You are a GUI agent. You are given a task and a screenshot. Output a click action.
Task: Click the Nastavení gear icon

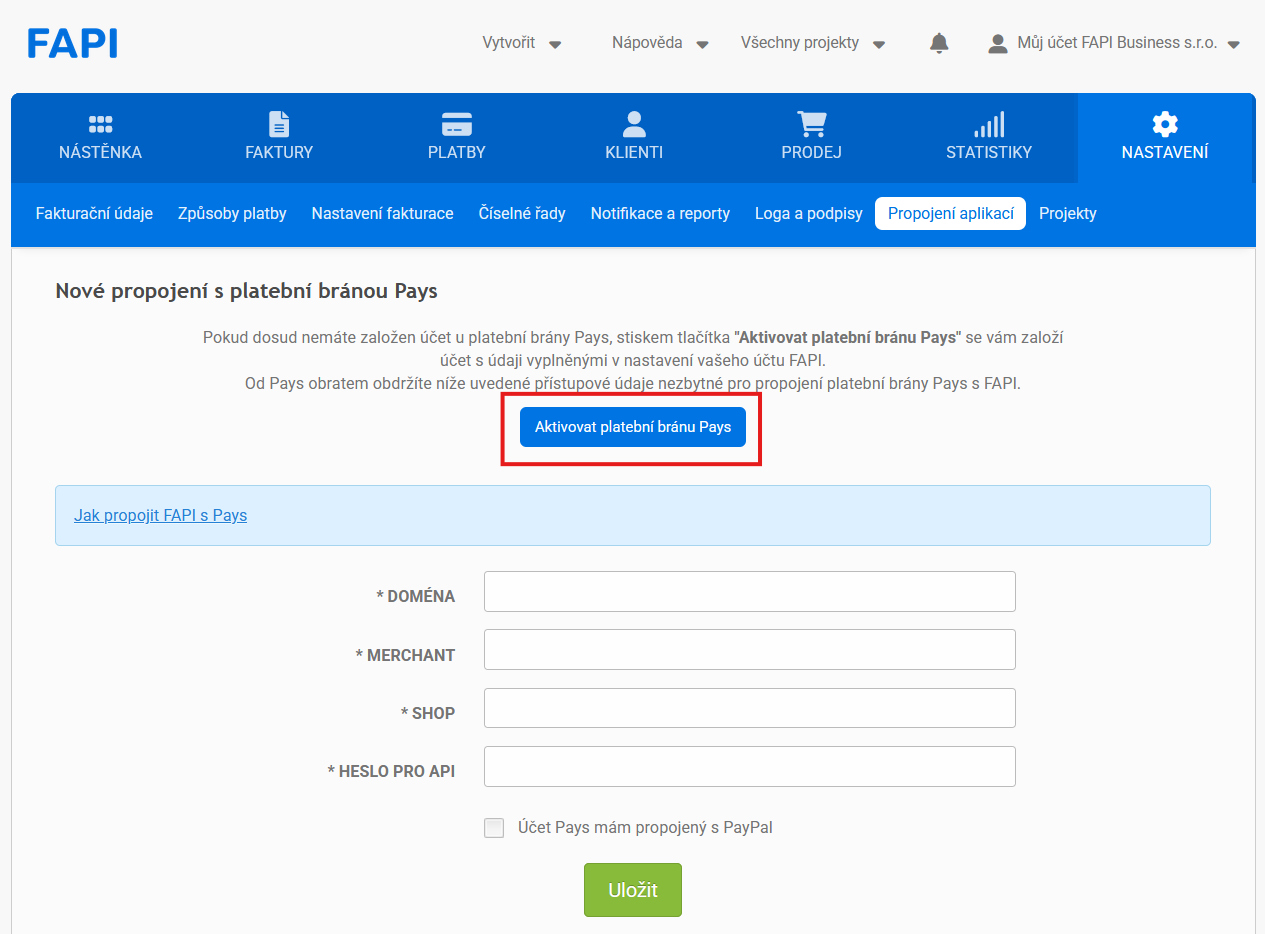click(x=1165, y=124)
